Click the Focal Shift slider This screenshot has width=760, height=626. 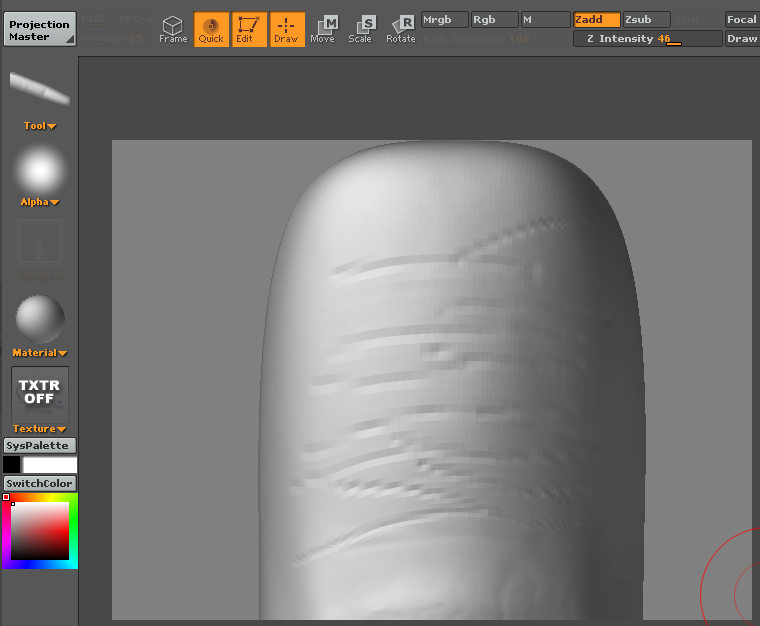tap(742, 20)
